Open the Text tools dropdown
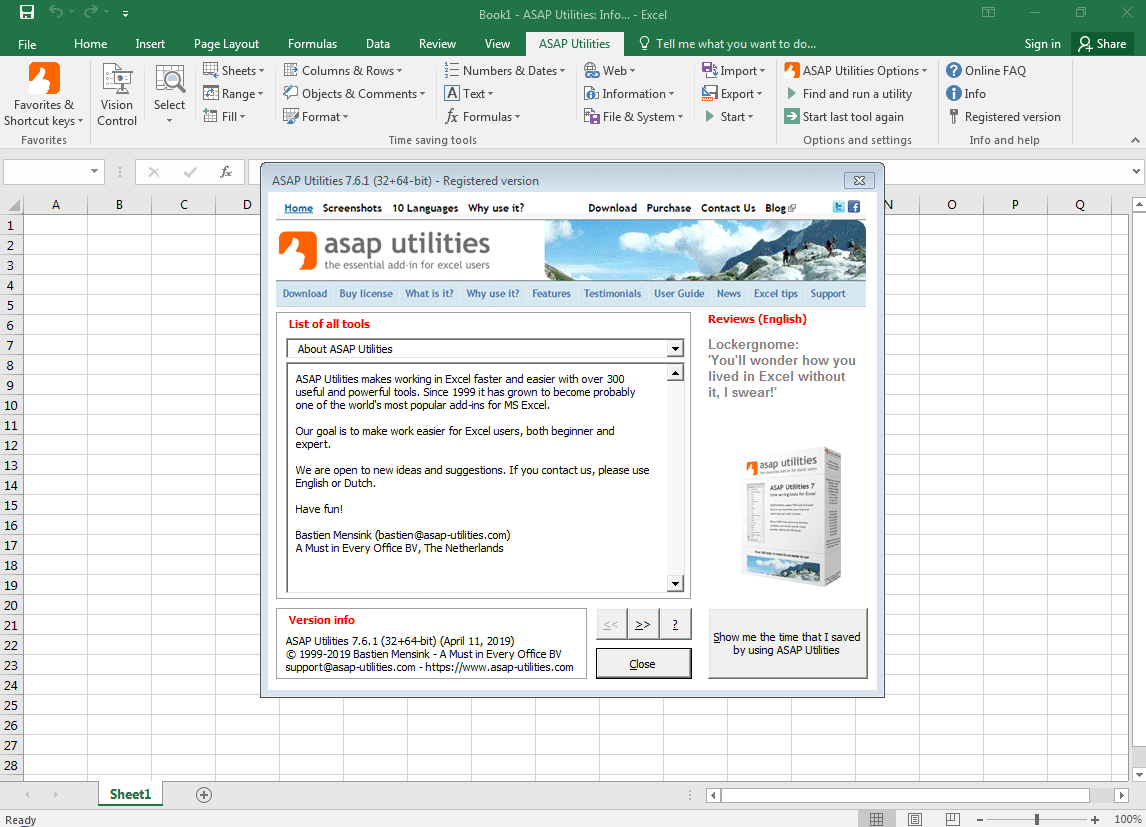The image size is (1146, 827). 469,94
